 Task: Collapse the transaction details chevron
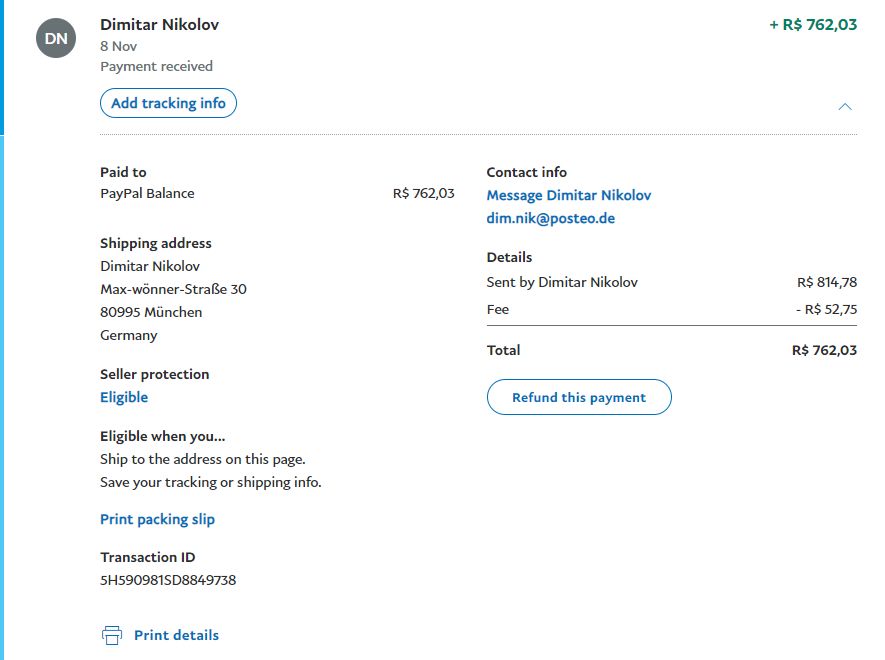coord(845,106)
